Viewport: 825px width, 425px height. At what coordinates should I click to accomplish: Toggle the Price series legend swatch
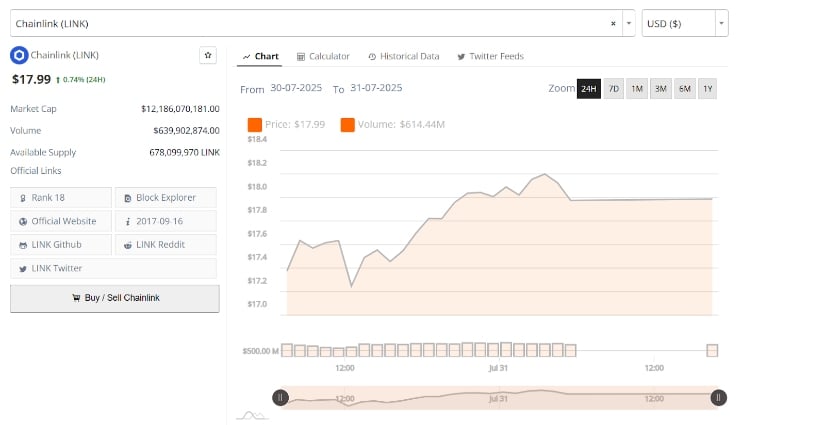(x=255, y=125)
